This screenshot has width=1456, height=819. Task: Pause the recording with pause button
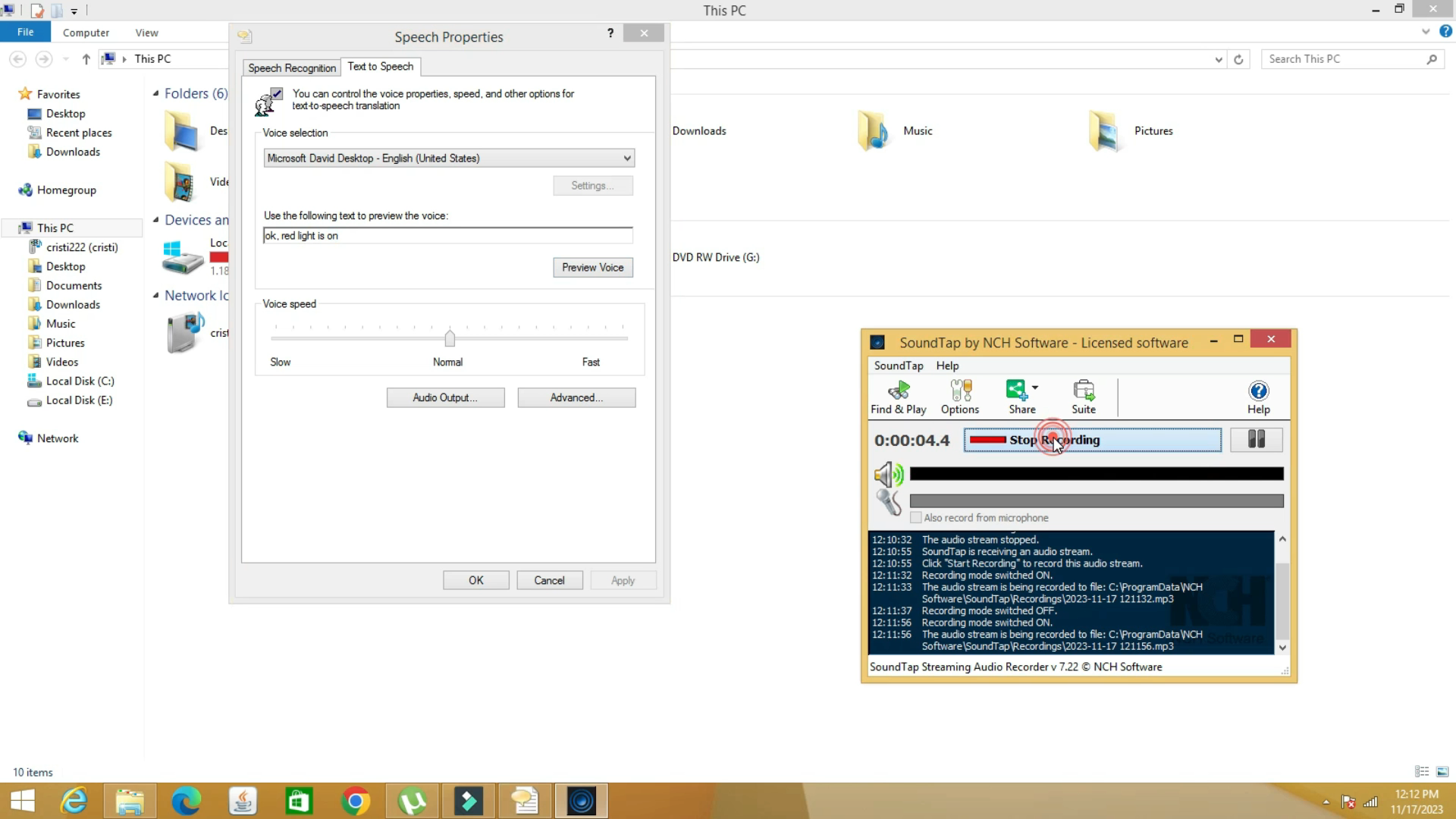(1256, 440)
